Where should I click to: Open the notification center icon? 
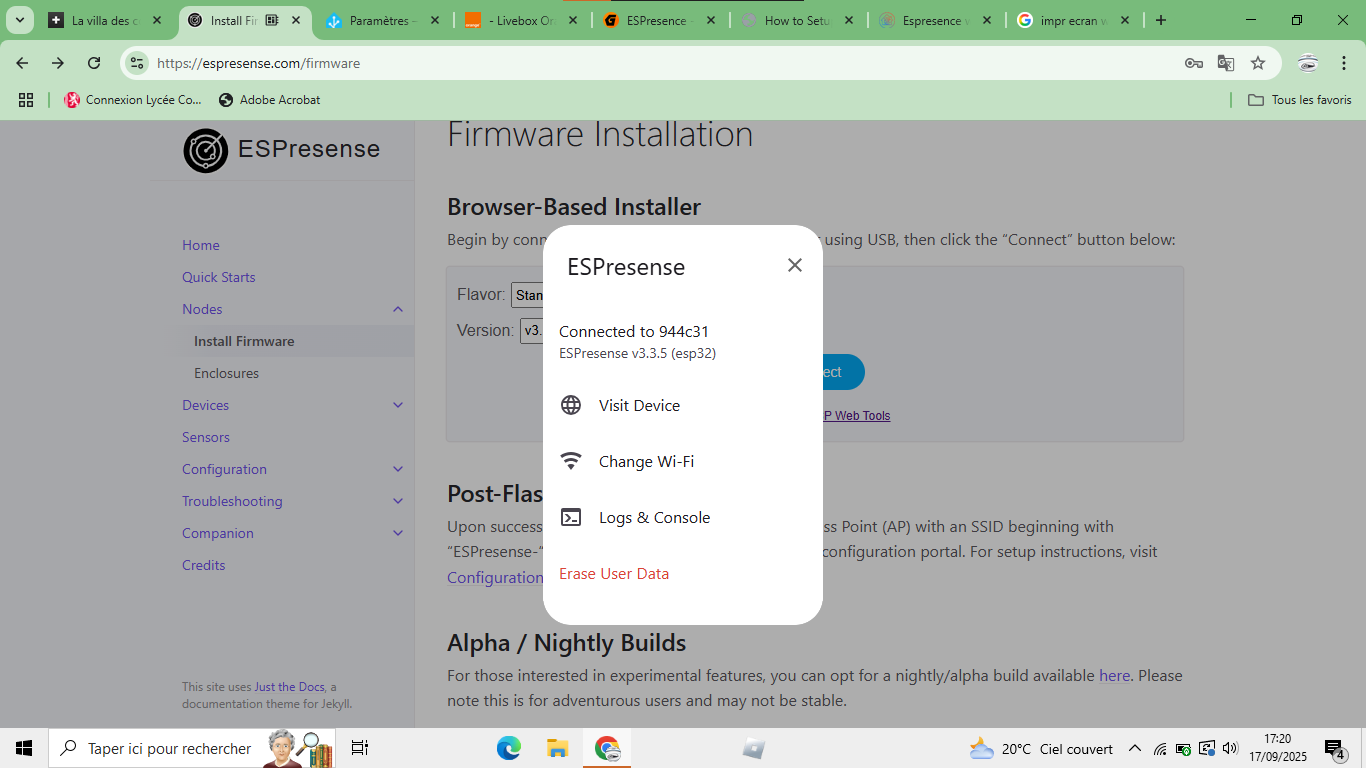pos(1335,748)
